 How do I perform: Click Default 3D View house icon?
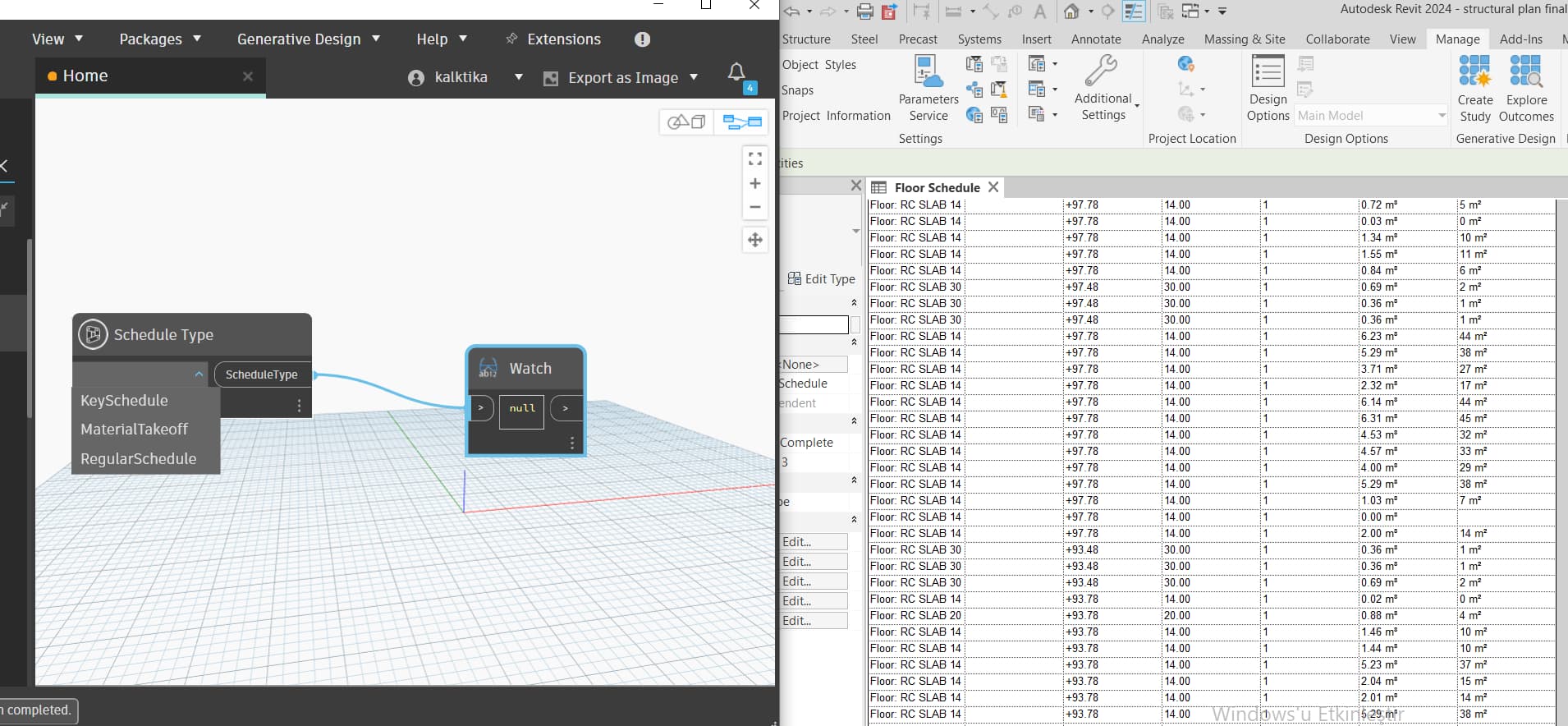tap(1071, 11)
